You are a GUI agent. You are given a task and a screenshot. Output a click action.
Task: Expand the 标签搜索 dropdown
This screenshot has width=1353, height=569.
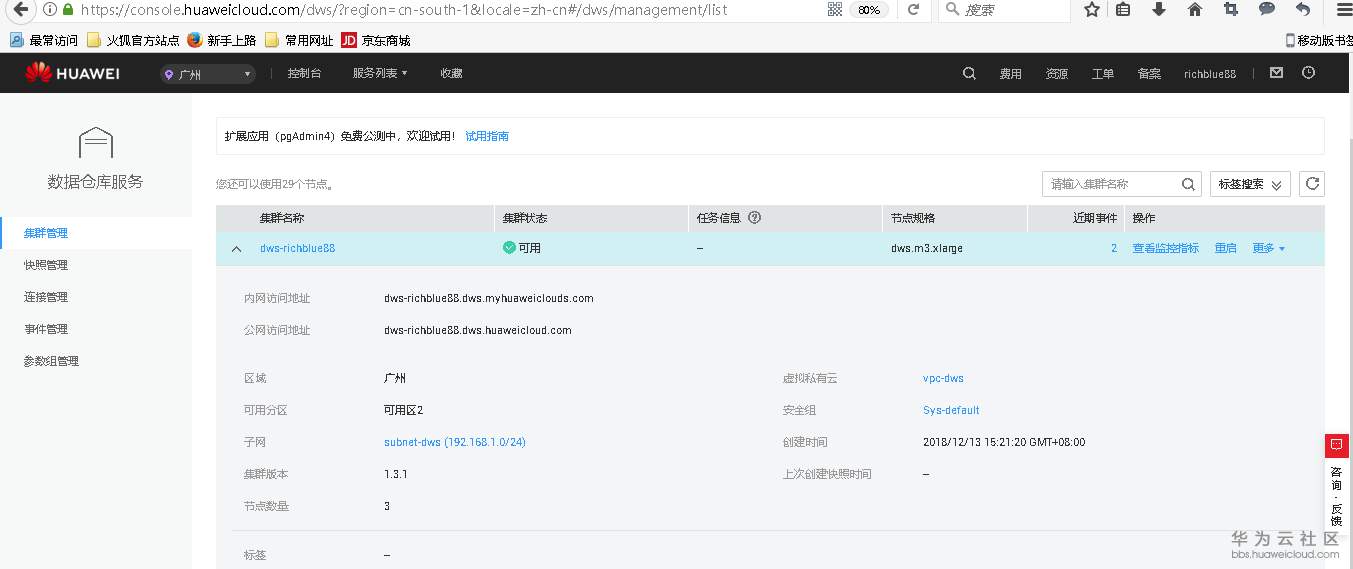pyautogui.click(x=1250, y=184)
